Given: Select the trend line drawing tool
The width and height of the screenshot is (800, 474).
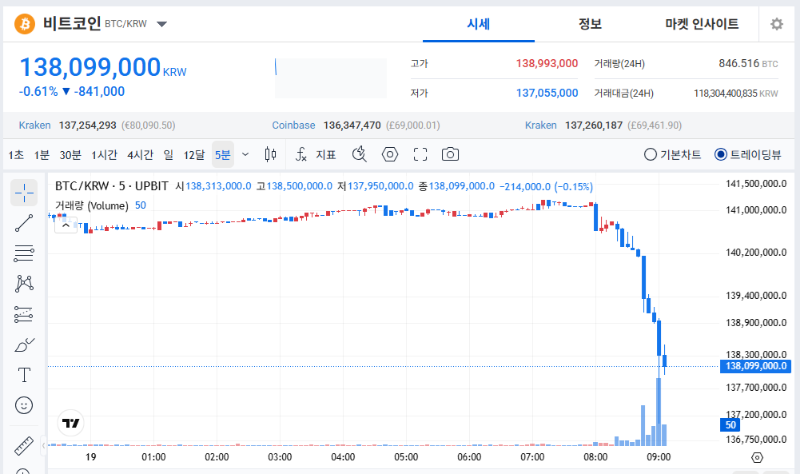Looking at the screenshot, I should pyautogui.click(x=24, y=223).
